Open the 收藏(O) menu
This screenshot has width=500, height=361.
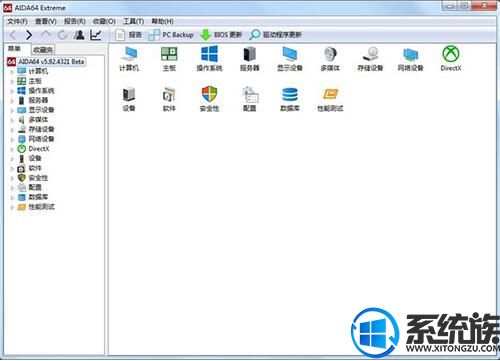tap(104, 21)
